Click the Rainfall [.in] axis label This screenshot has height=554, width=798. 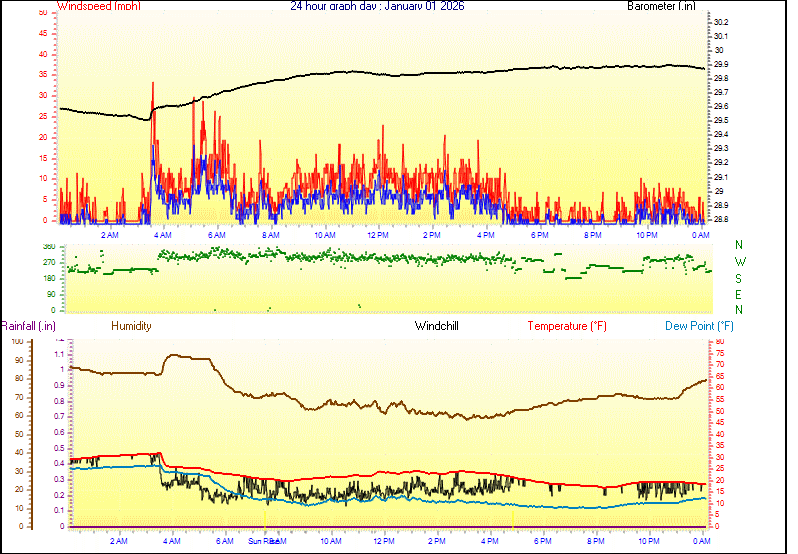[28, 326]
